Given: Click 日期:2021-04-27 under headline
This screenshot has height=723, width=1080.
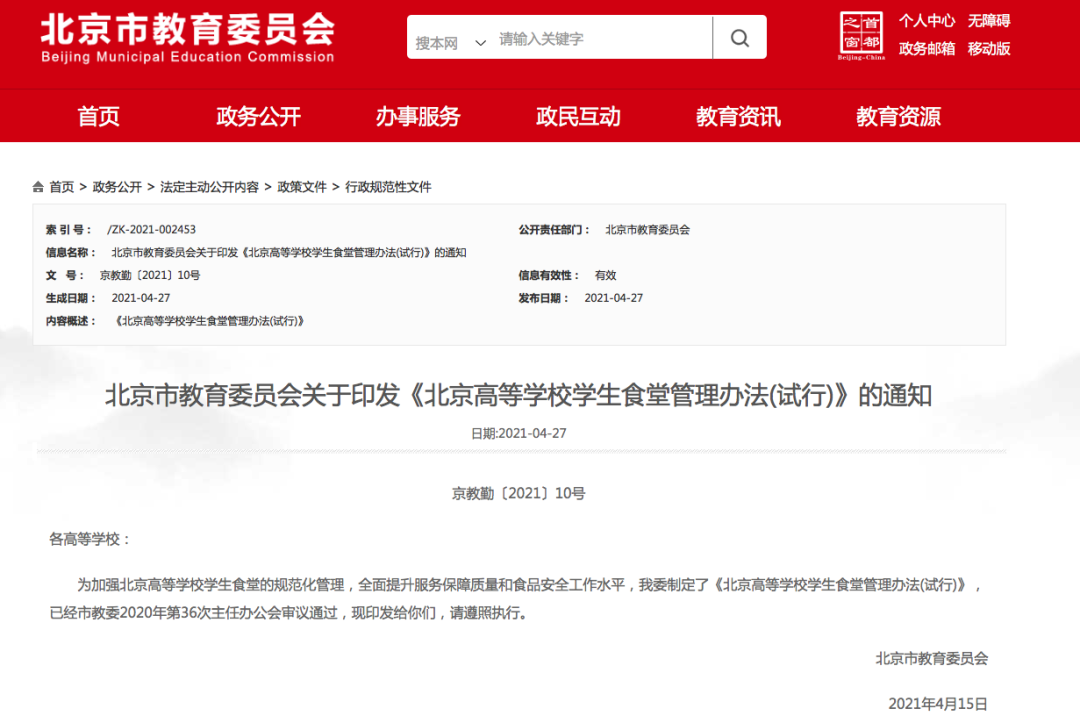Looking at the screenshot, I should tap(519, 433).
